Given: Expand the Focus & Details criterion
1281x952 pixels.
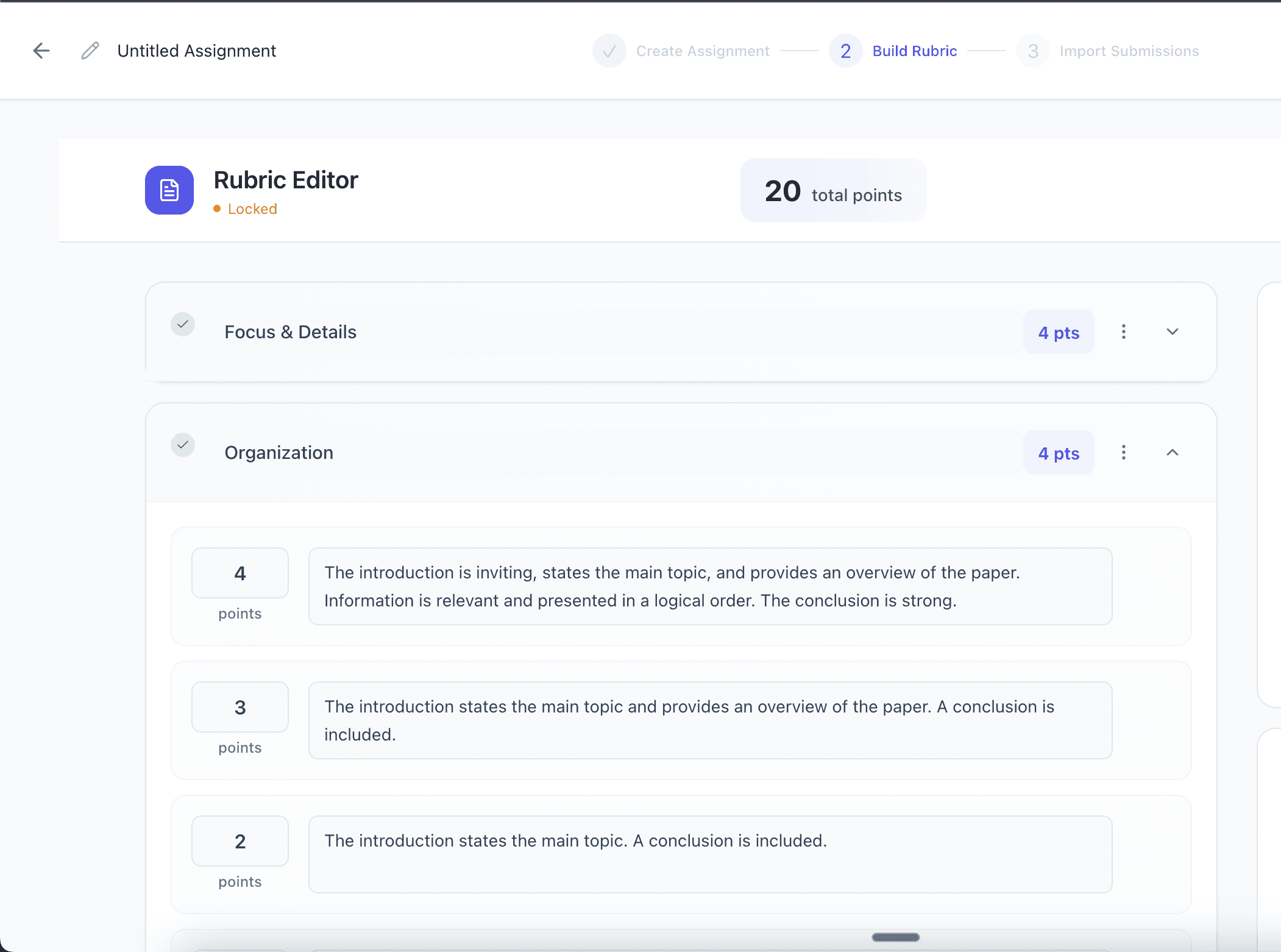Looking at the screenshot, I should pos(1172,332).
